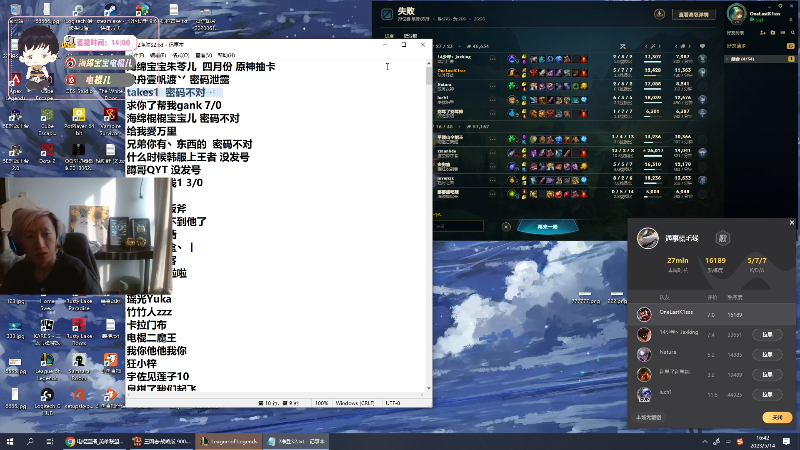
Task: Select the OneLastKiss row in popup list
Action: (x=712, y=314)
